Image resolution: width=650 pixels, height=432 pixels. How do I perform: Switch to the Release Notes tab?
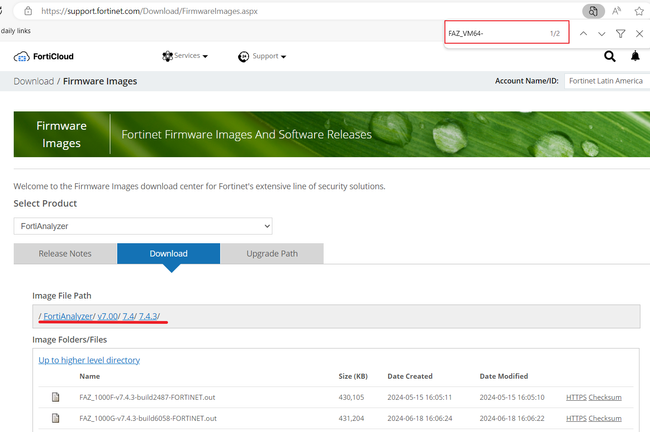65,253
